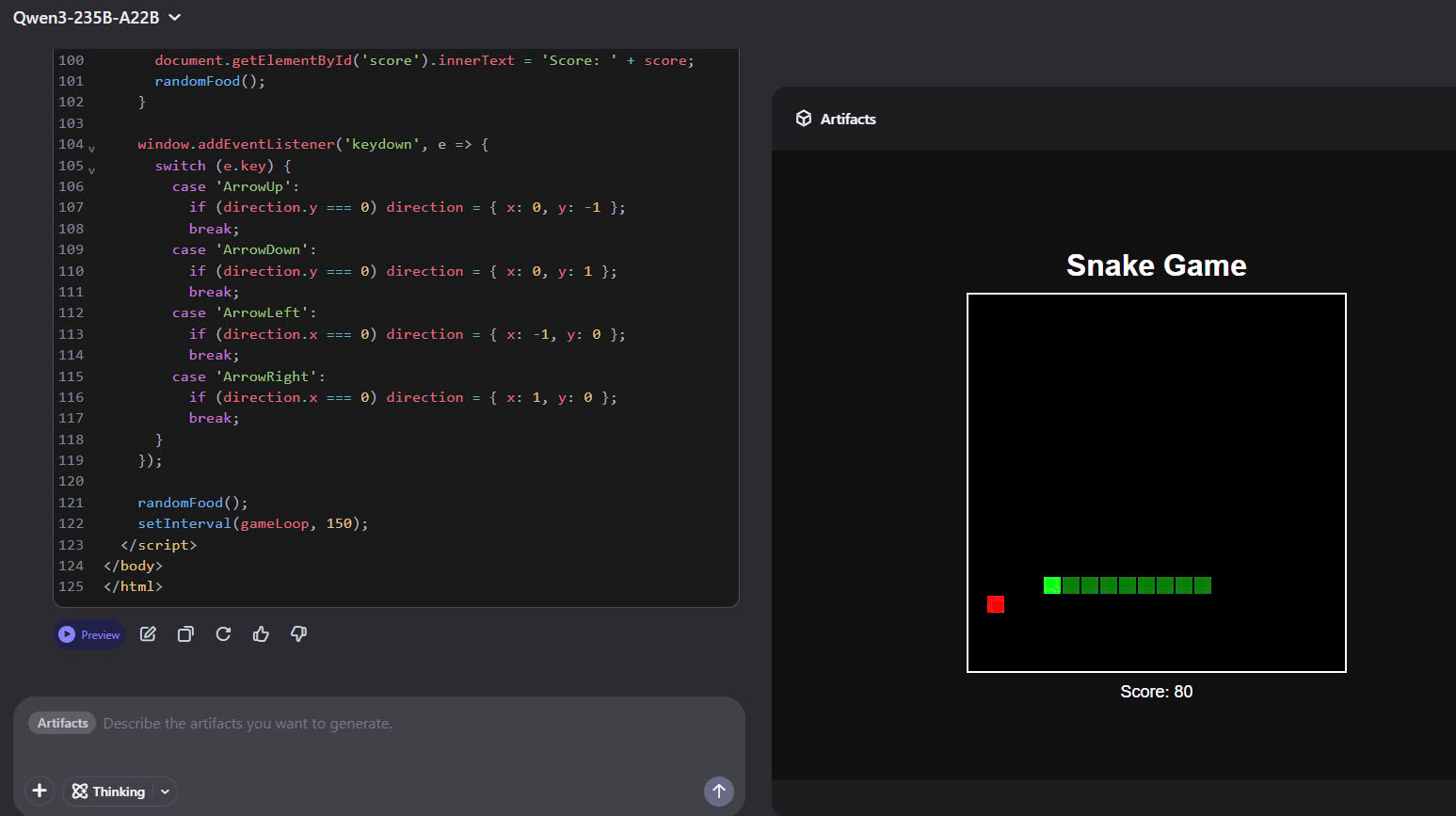Click the document.getElementById('score') code line
The height and width of the screenshot is (816, 1456).
coord(424,60)
